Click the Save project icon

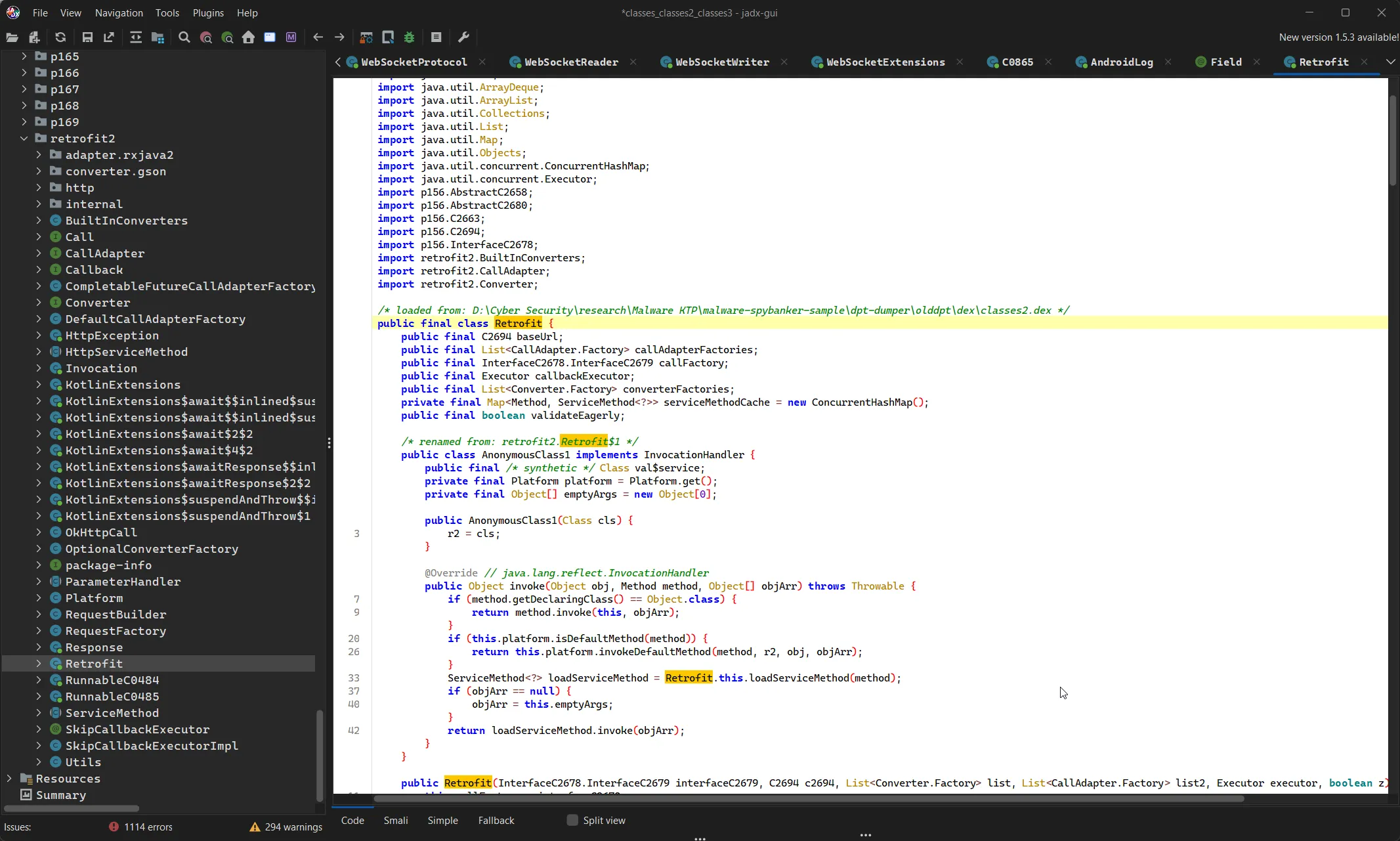[x=87, y=37]
